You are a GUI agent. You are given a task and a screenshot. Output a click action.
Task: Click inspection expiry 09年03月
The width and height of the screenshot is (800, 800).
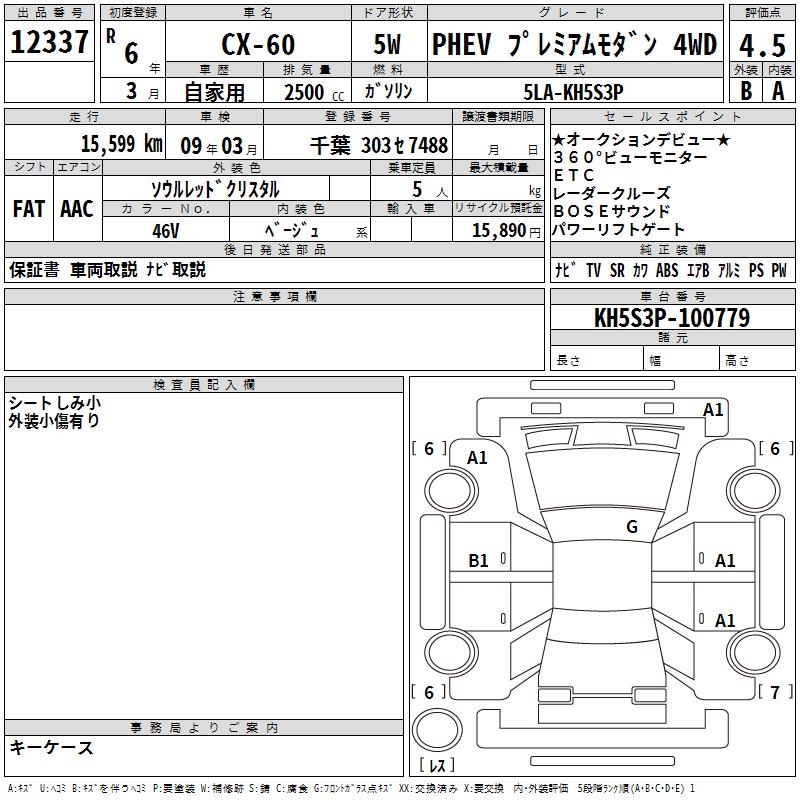point(219,146)
